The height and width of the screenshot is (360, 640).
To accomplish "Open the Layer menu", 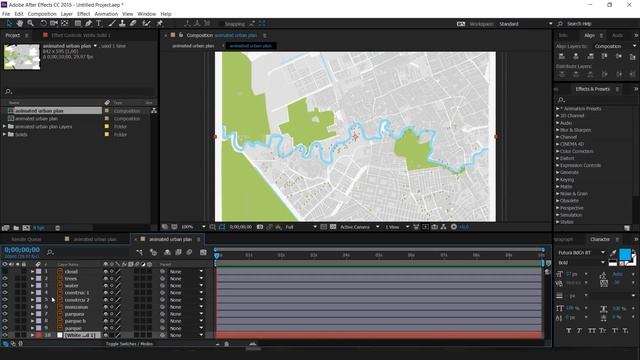I will tap(67, 14).
